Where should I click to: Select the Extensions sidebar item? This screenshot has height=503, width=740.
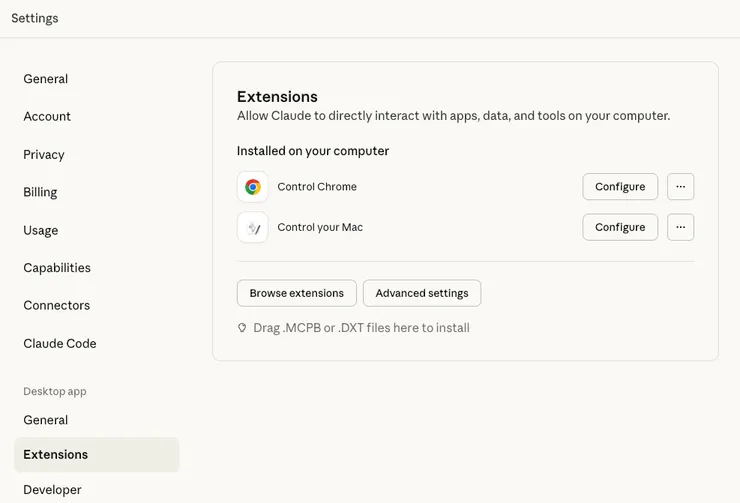56,455
